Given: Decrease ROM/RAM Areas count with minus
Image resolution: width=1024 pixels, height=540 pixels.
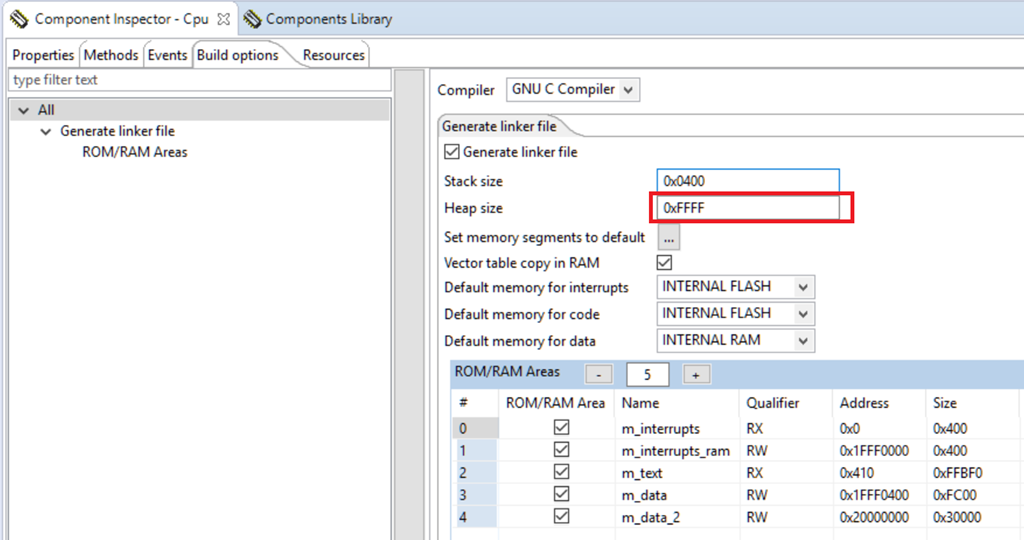Looking at the screenshot, I should (x=598, y=374).
